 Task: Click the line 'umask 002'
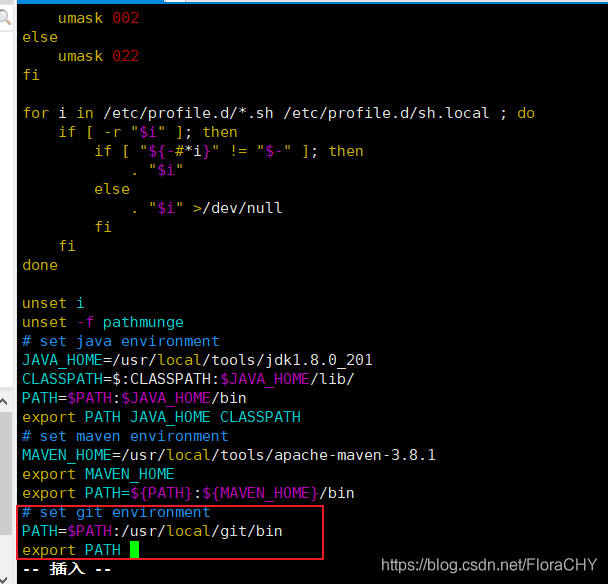click(x=98, y=18)
